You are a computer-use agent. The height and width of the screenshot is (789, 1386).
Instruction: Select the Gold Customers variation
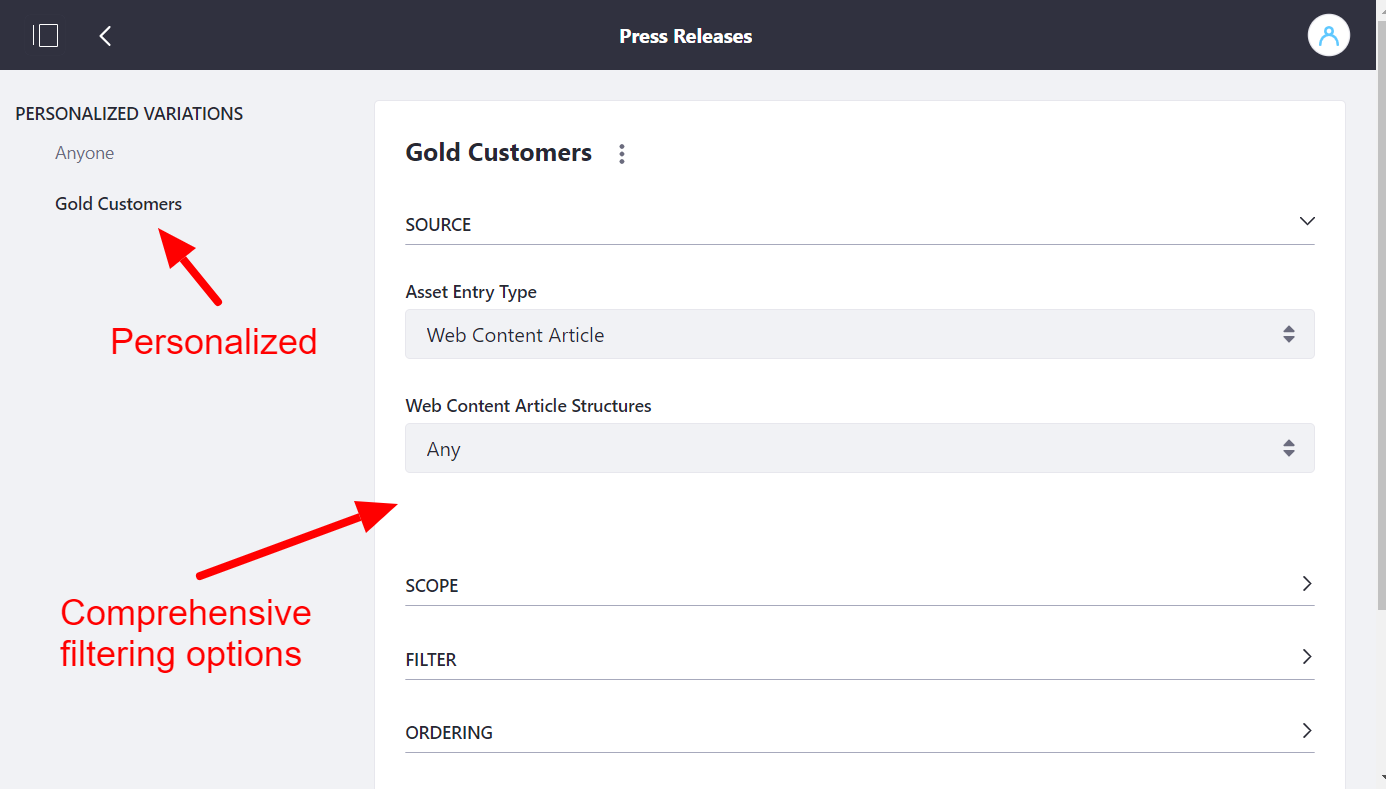pos(118,203)
